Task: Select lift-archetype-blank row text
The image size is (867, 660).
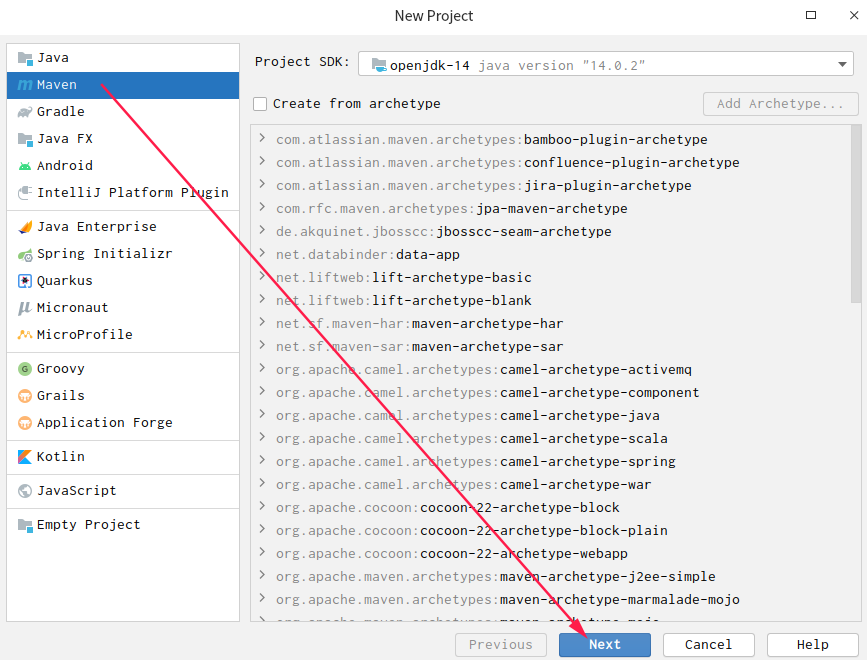Action: tap(404, 301)
